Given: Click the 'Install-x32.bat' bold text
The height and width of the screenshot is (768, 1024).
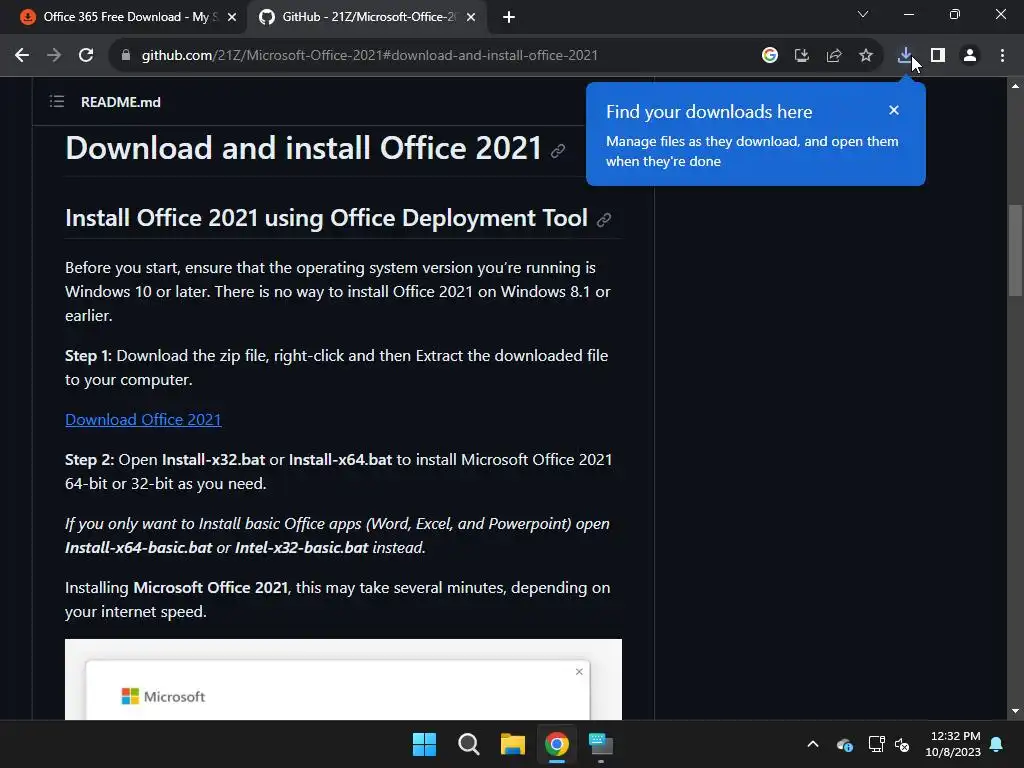Looking at the screenshot, I should tap(214, 460).
